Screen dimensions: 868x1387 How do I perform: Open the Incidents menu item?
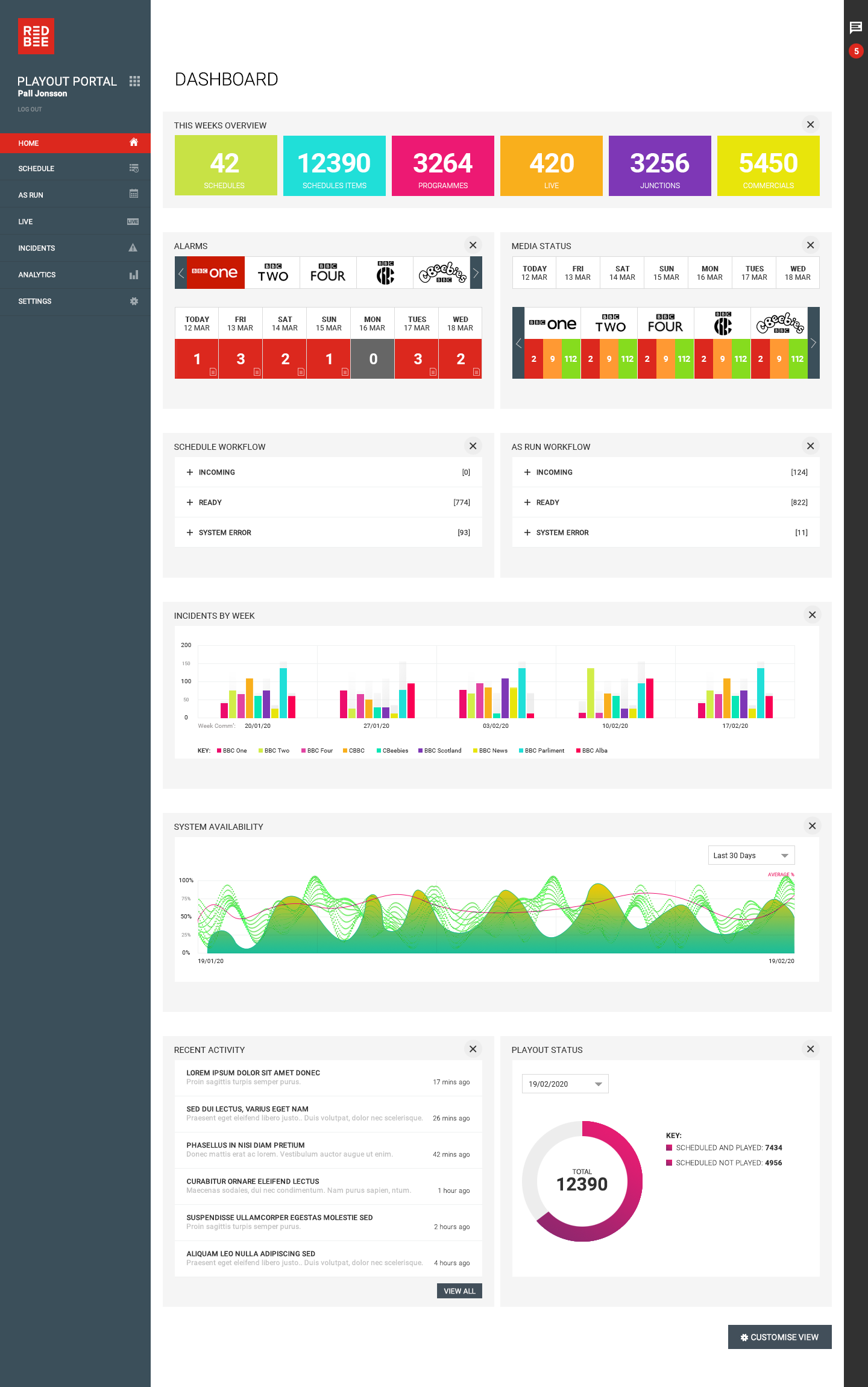tap(75, 248)
